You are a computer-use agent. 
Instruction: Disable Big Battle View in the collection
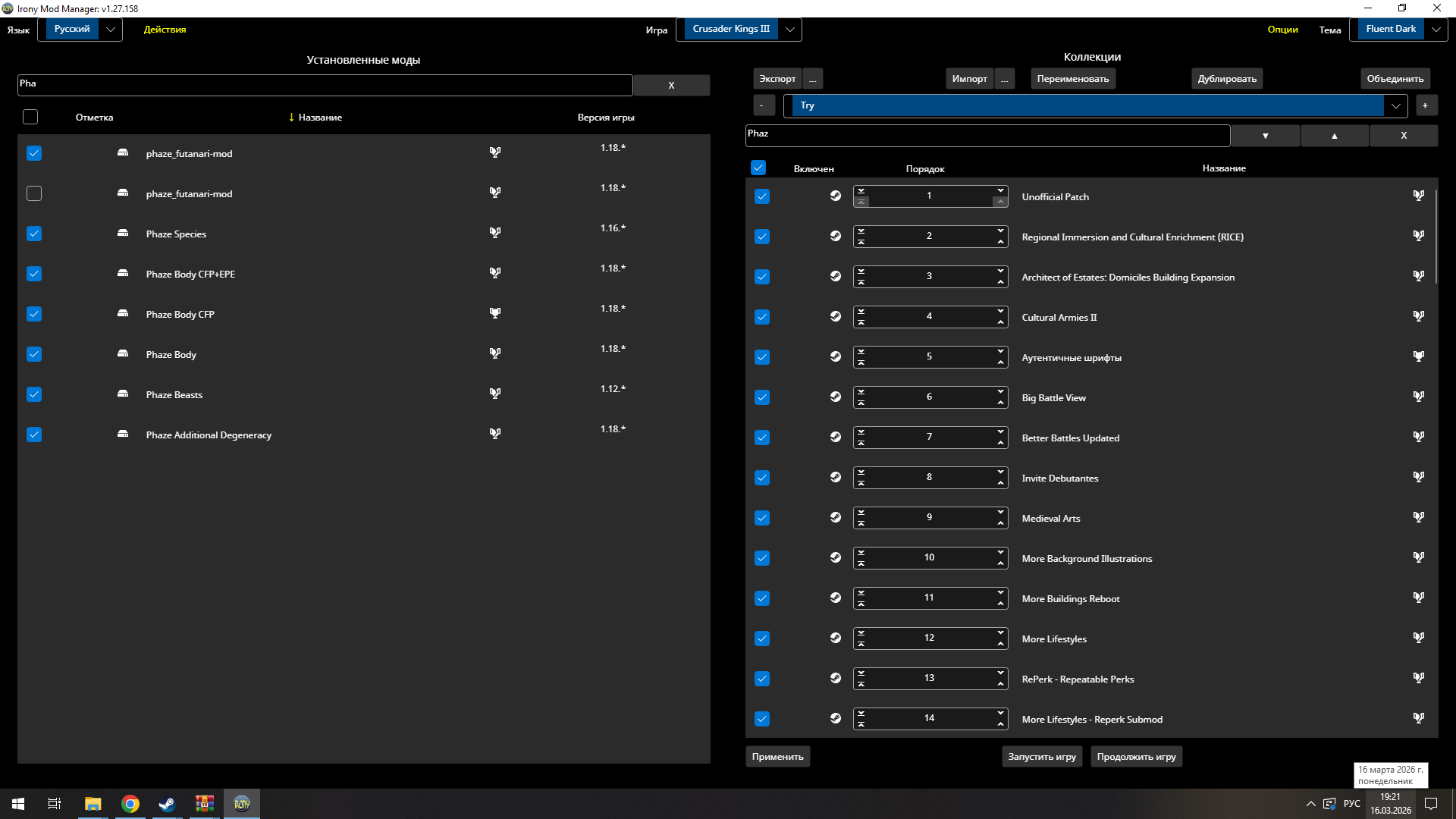click(762, 397)
